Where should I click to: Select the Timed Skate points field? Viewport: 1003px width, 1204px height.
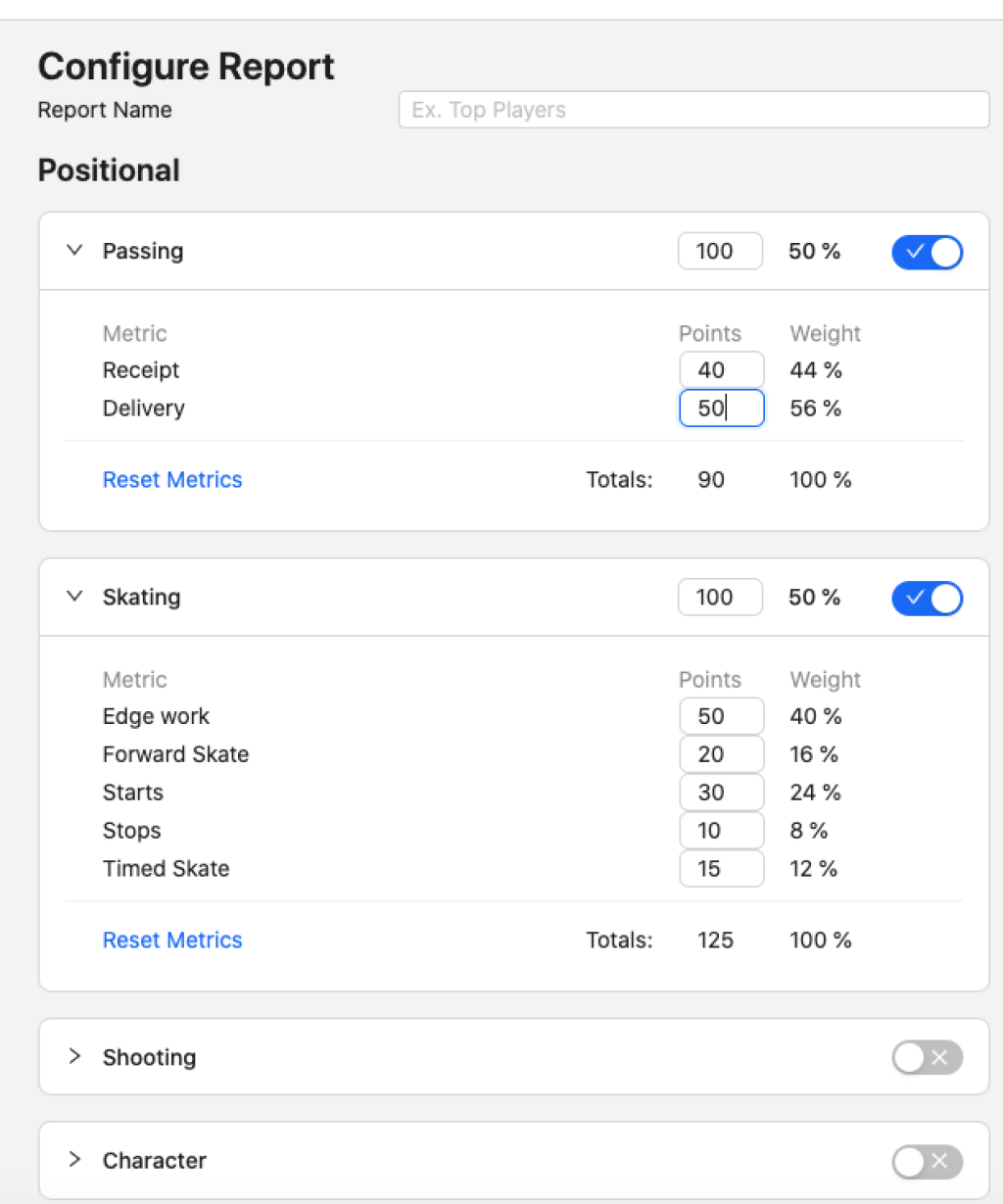click(x=721, y=869)
